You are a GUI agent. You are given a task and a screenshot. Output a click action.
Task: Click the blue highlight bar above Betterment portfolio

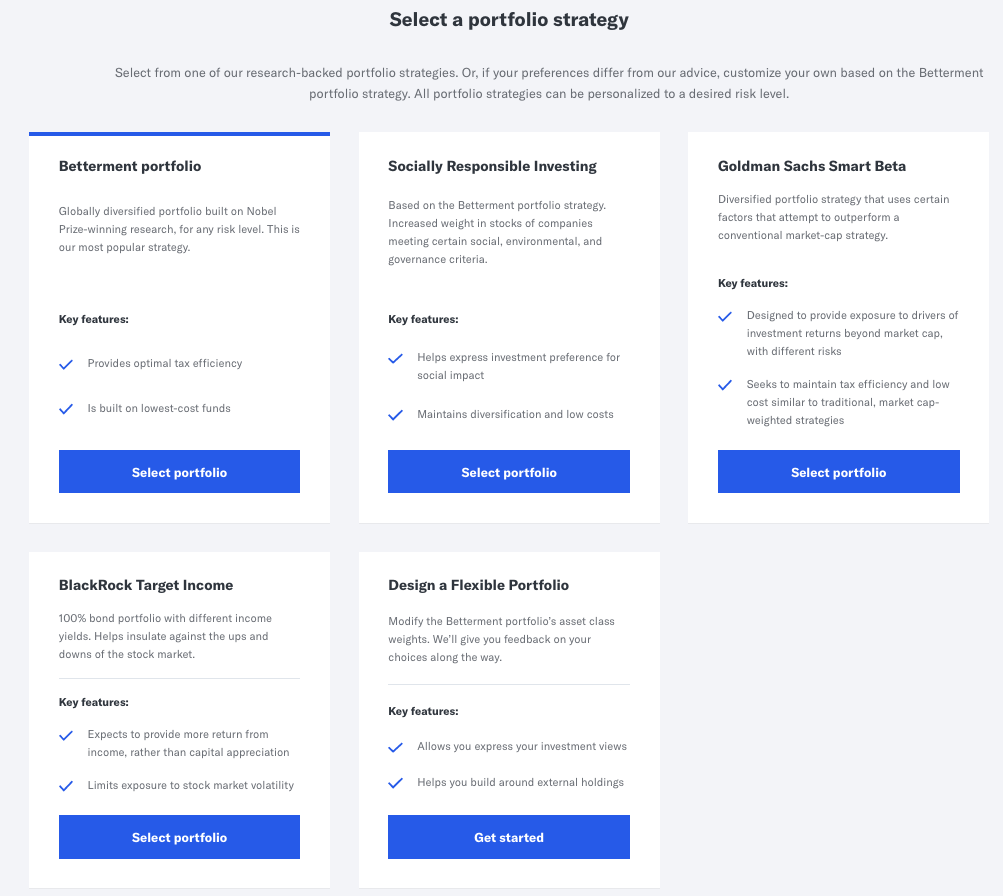click(179, 133)
